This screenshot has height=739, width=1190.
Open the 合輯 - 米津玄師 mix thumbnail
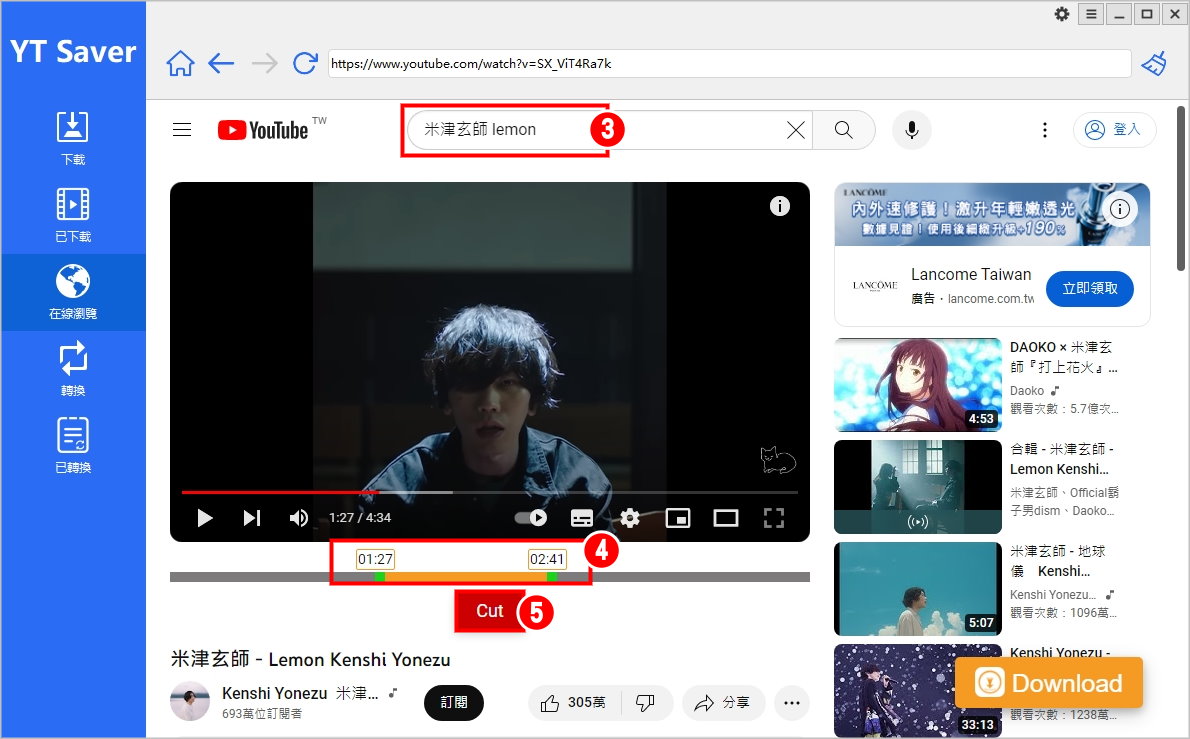[918, 487]
